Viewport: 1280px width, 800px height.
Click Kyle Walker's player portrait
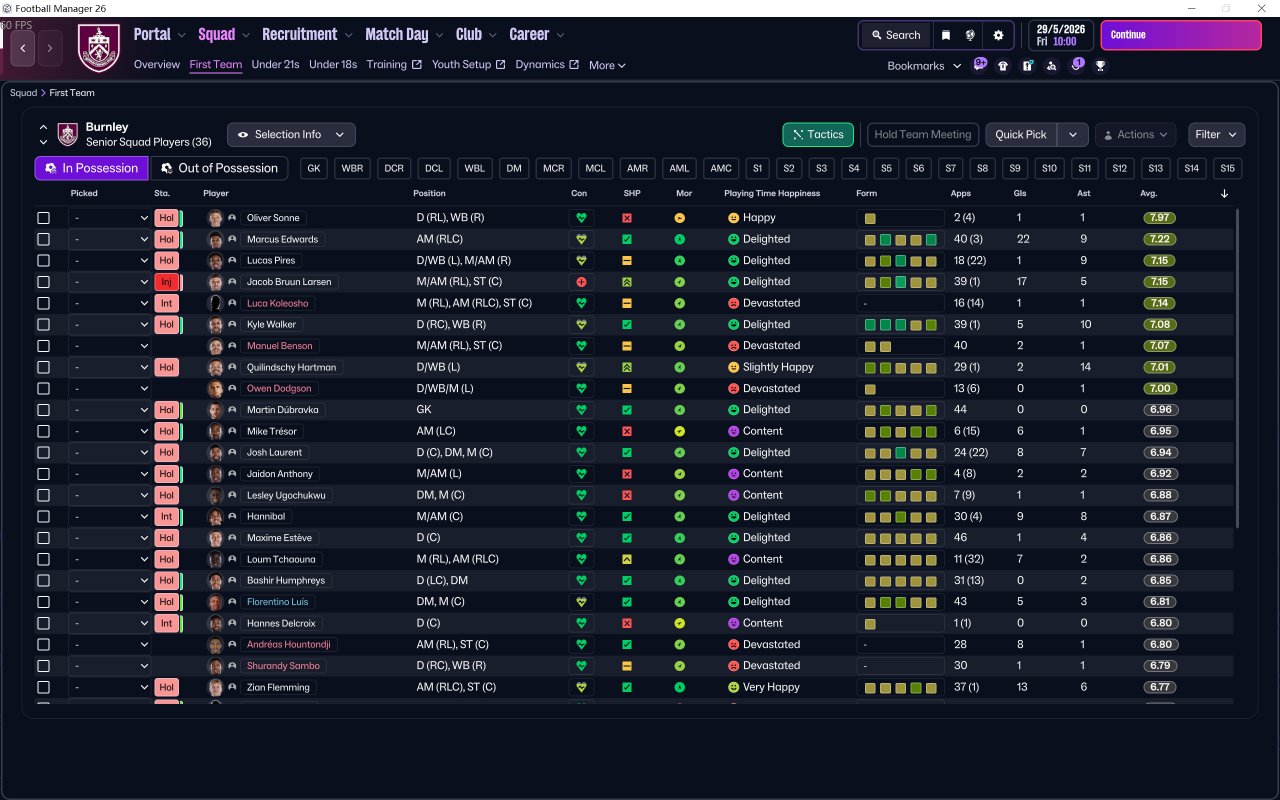(x=215, y=324)
